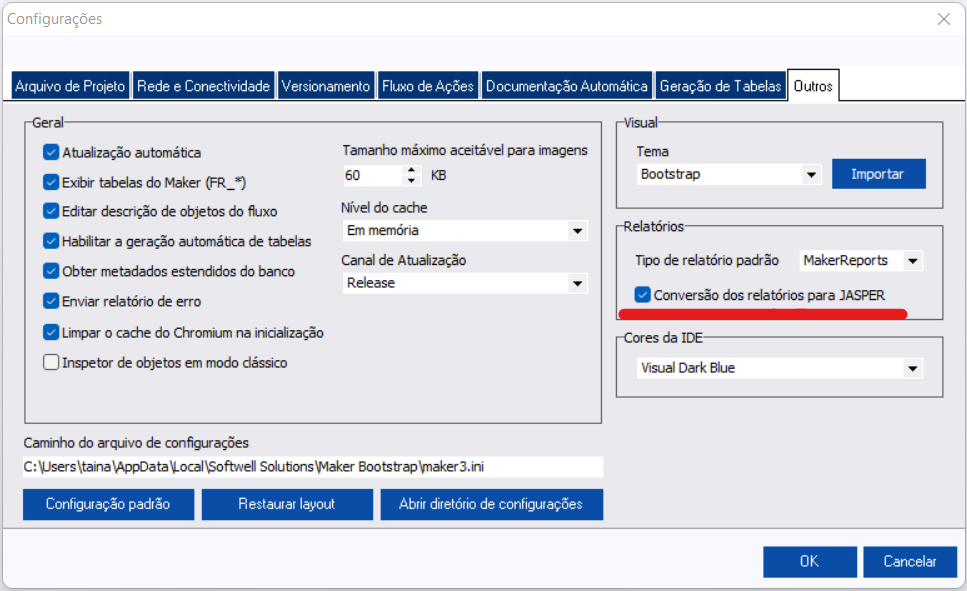Click the configuration file path field
Viewport: 967px width, 591px height.
point(312,467)
